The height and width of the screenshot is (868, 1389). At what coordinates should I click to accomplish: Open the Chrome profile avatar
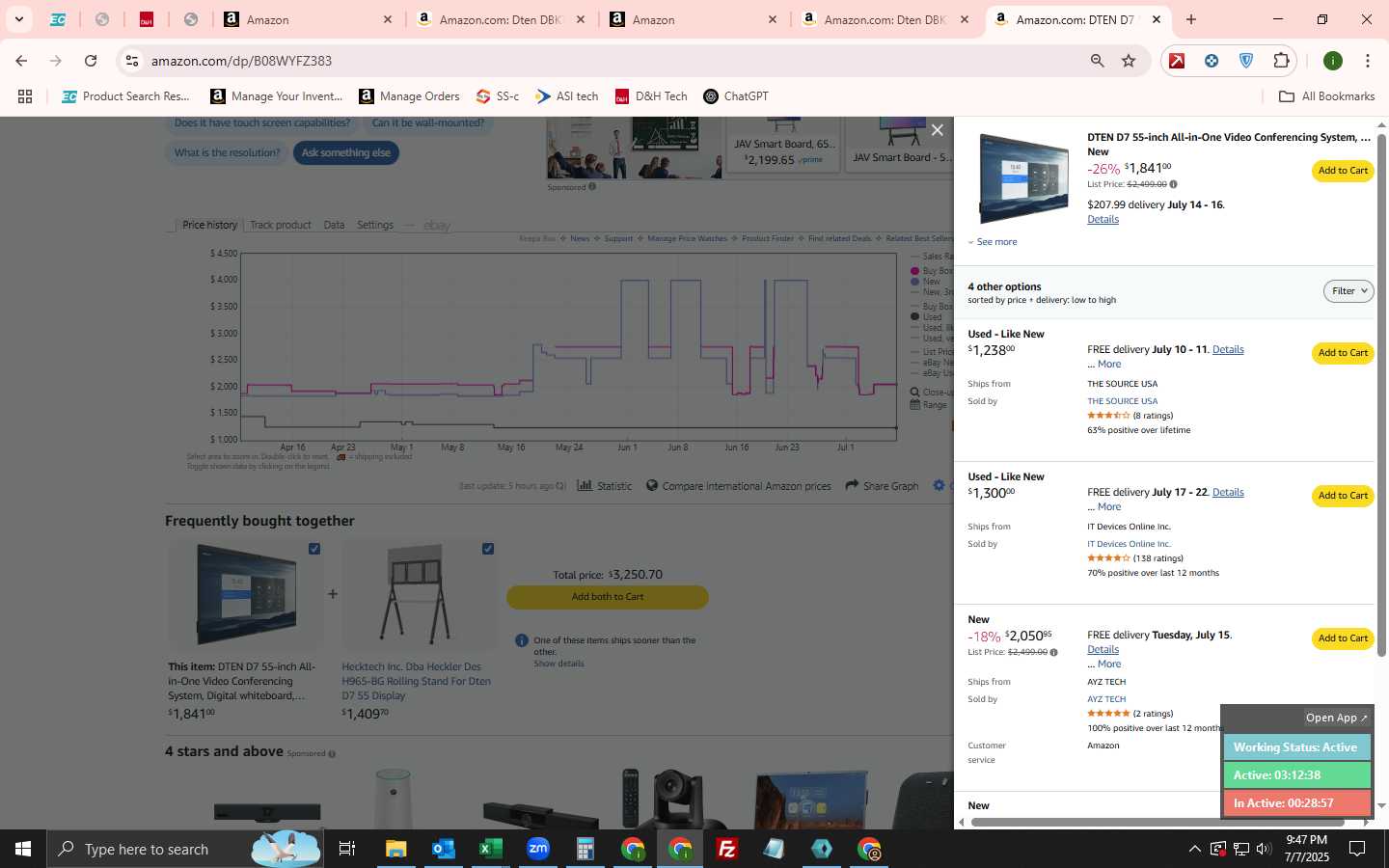[1333, 61]
